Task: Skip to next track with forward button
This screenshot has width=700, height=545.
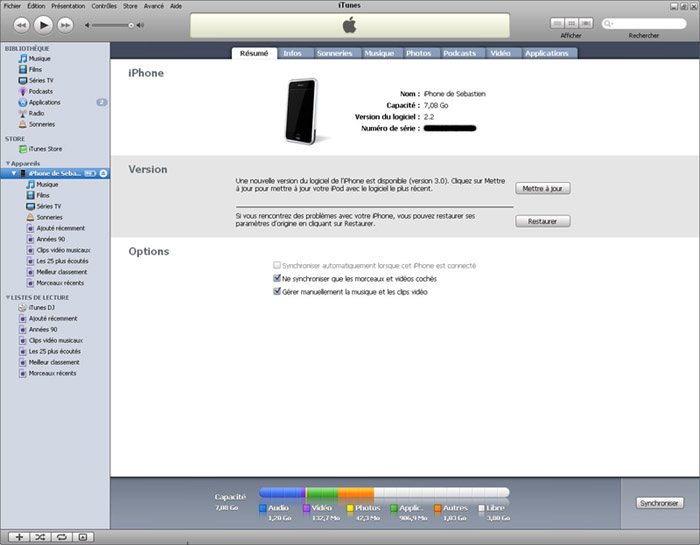Action: tap(65, 25)
